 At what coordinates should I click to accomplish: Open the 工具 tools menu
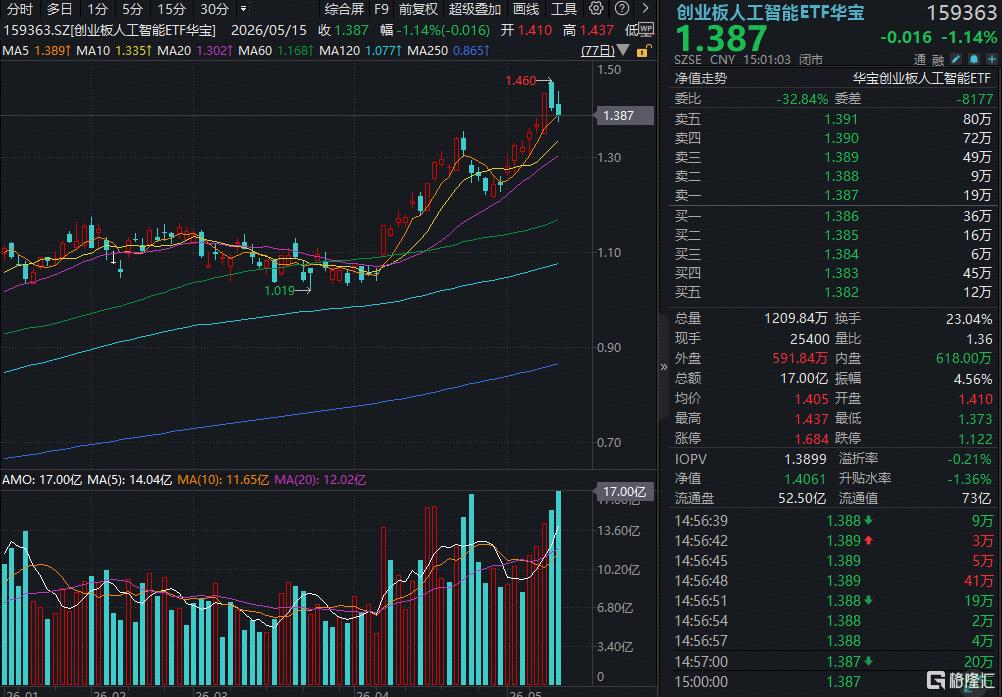[564, 9]
